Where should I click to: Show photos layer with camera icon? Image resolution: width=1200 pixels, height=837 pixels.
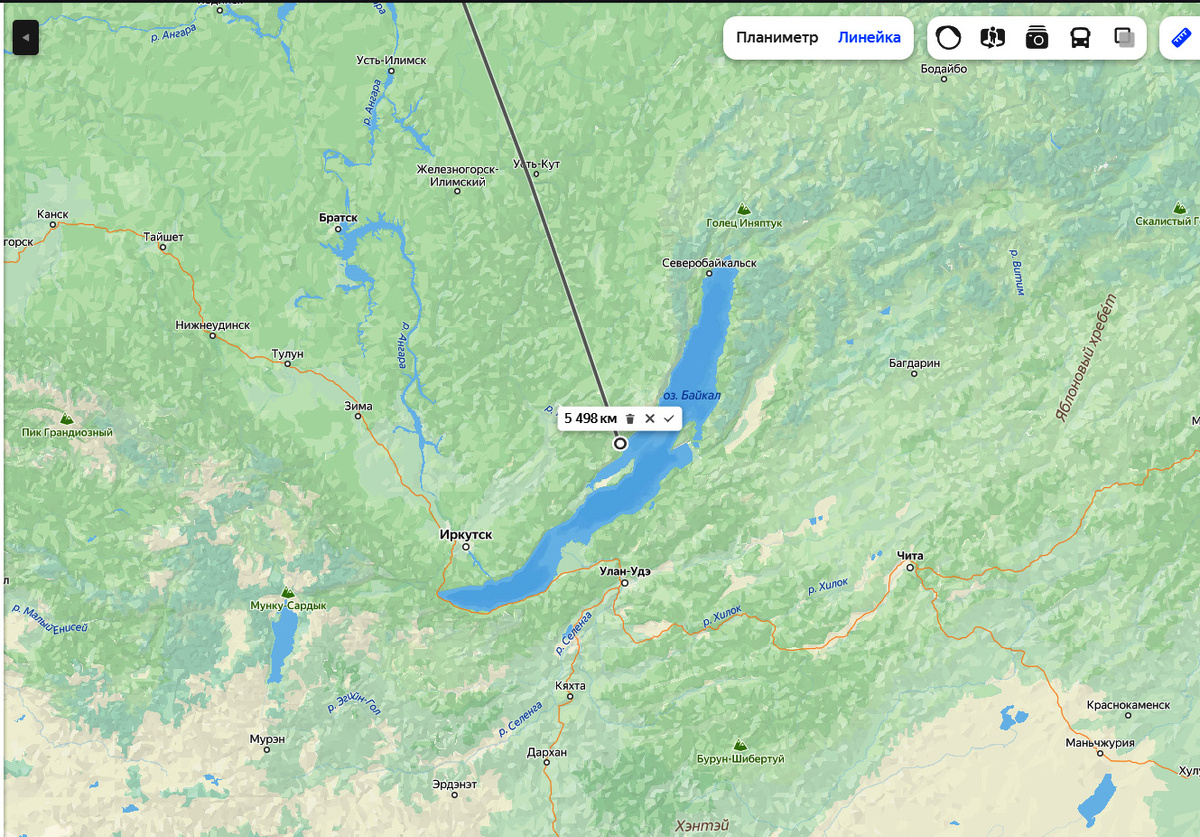pos(1037,38)
